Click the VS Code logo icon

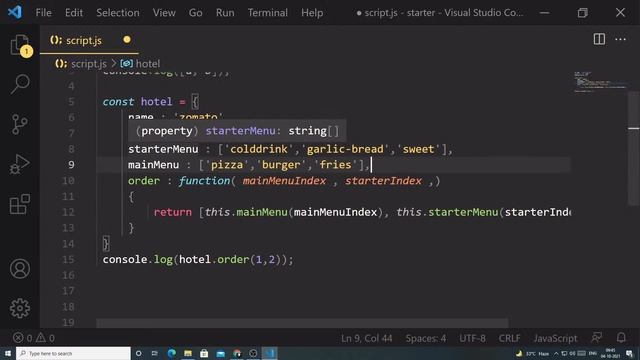click(x=15, y=12)
